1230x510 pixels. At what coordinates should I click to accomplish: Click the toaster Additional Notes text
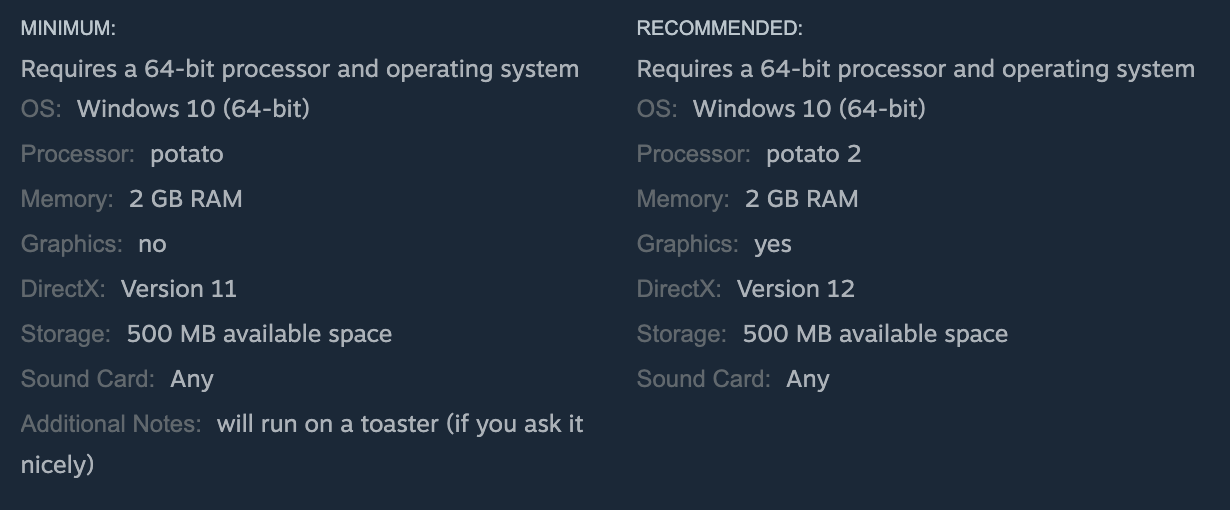399,424
